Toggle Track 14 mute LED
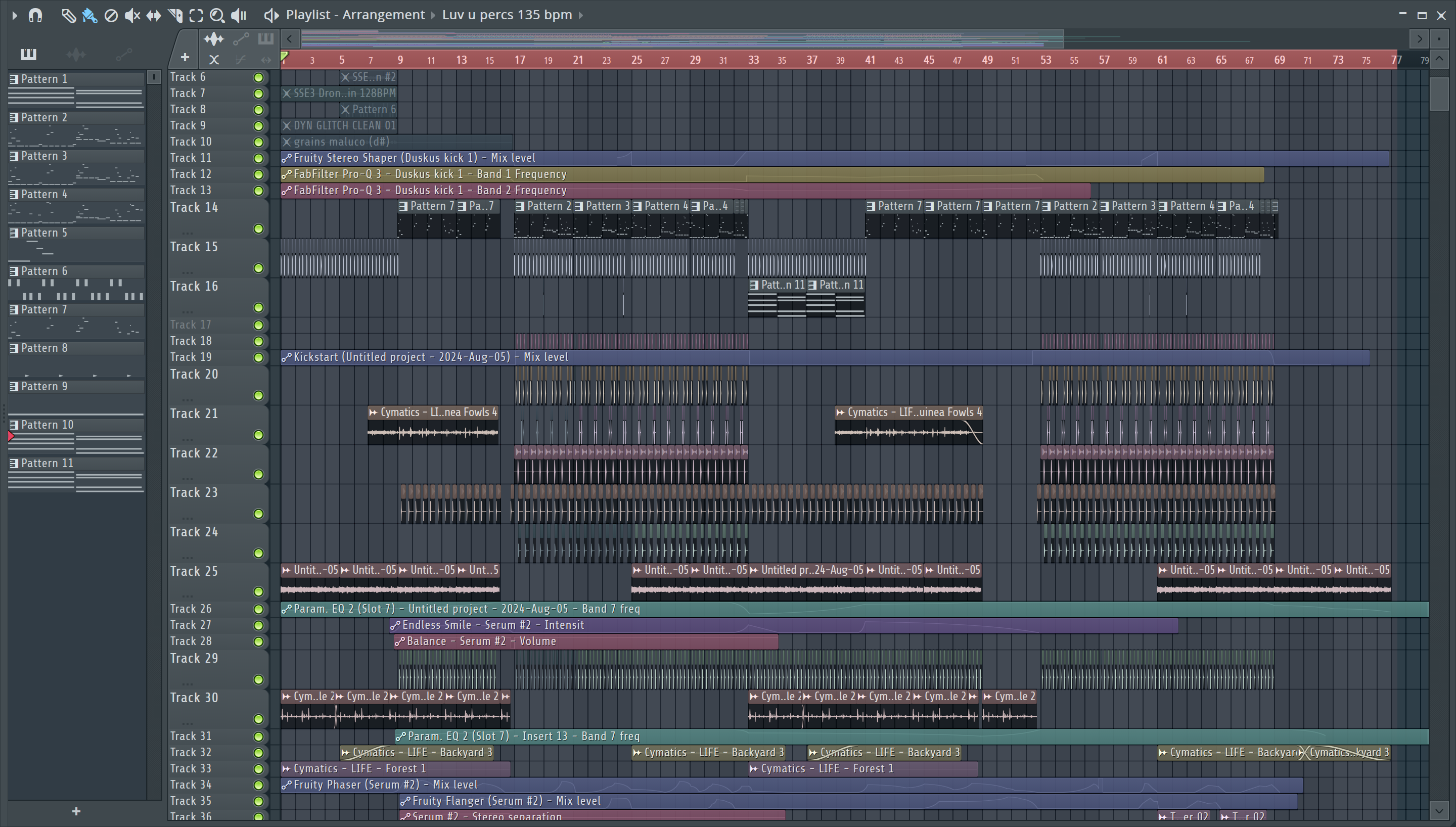1456x827 pixels. coord(258,228)
